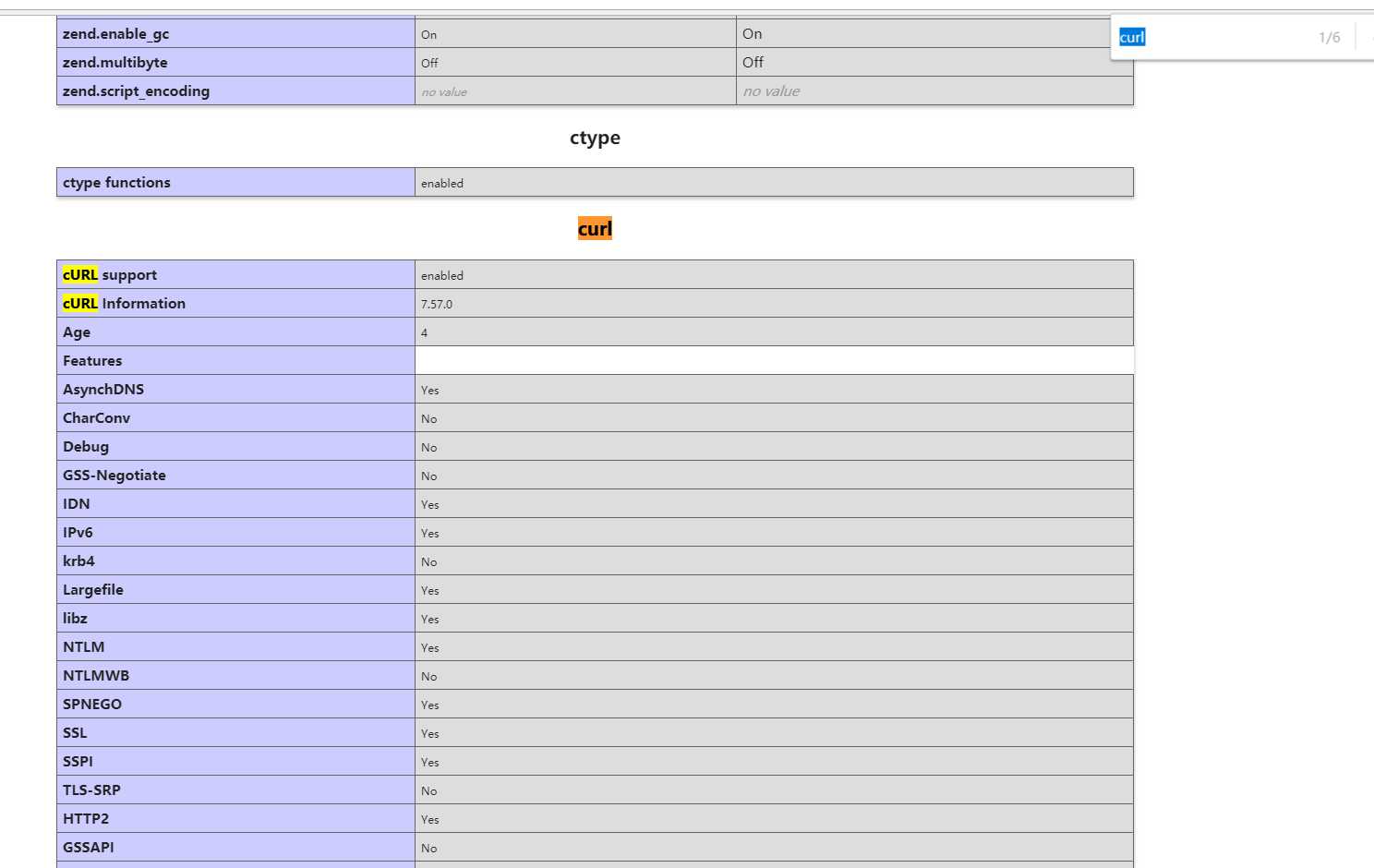Click the No value for GSSAPI

point(429,849)
